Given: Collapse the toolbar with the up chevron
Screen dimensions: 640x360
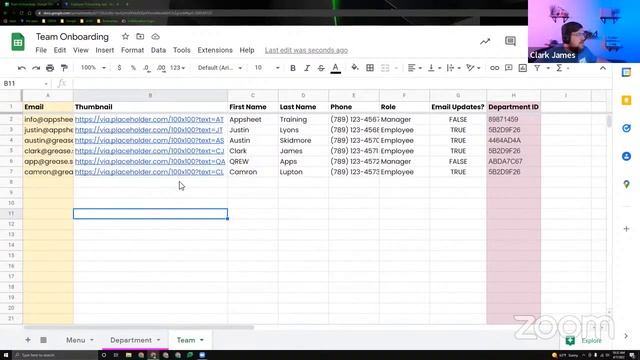Looking at the screenshot, I should (x=603, y=68).
